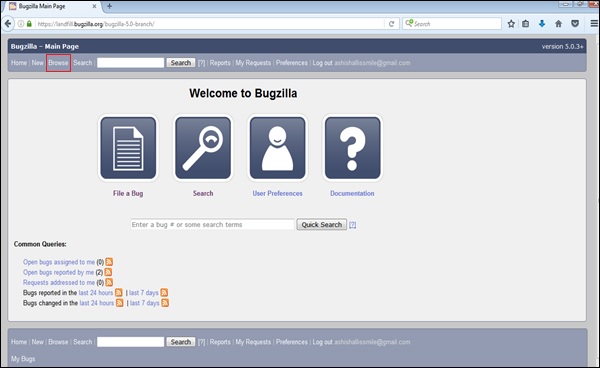Open Reports in the footer navigation
Screen dimensions: 600x368
(220, 342)
